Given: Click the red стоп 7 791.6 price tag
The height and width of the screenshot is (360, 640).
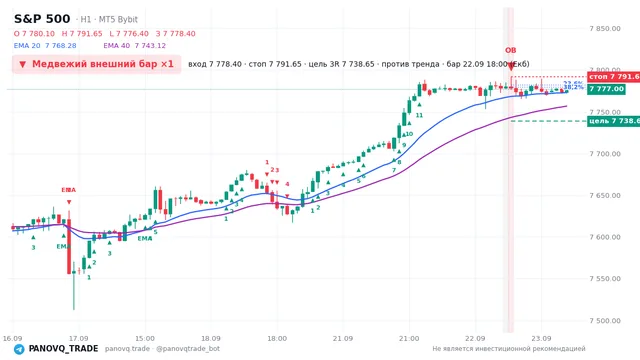Looking at the screenshot, I should point(613,76).
